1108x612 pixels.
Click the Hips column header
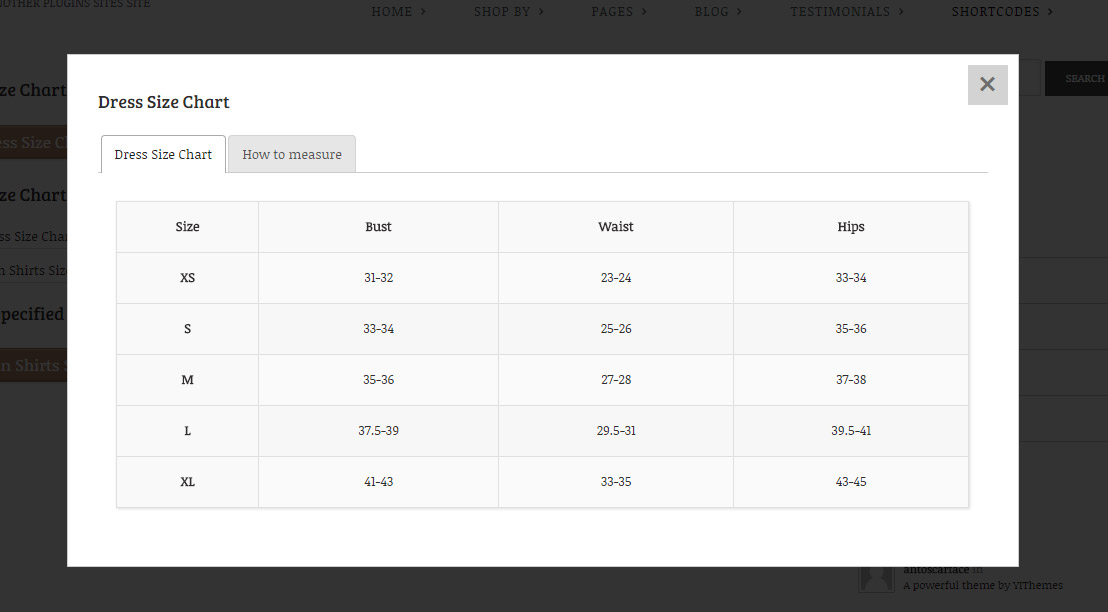click(x=851, y=227)
